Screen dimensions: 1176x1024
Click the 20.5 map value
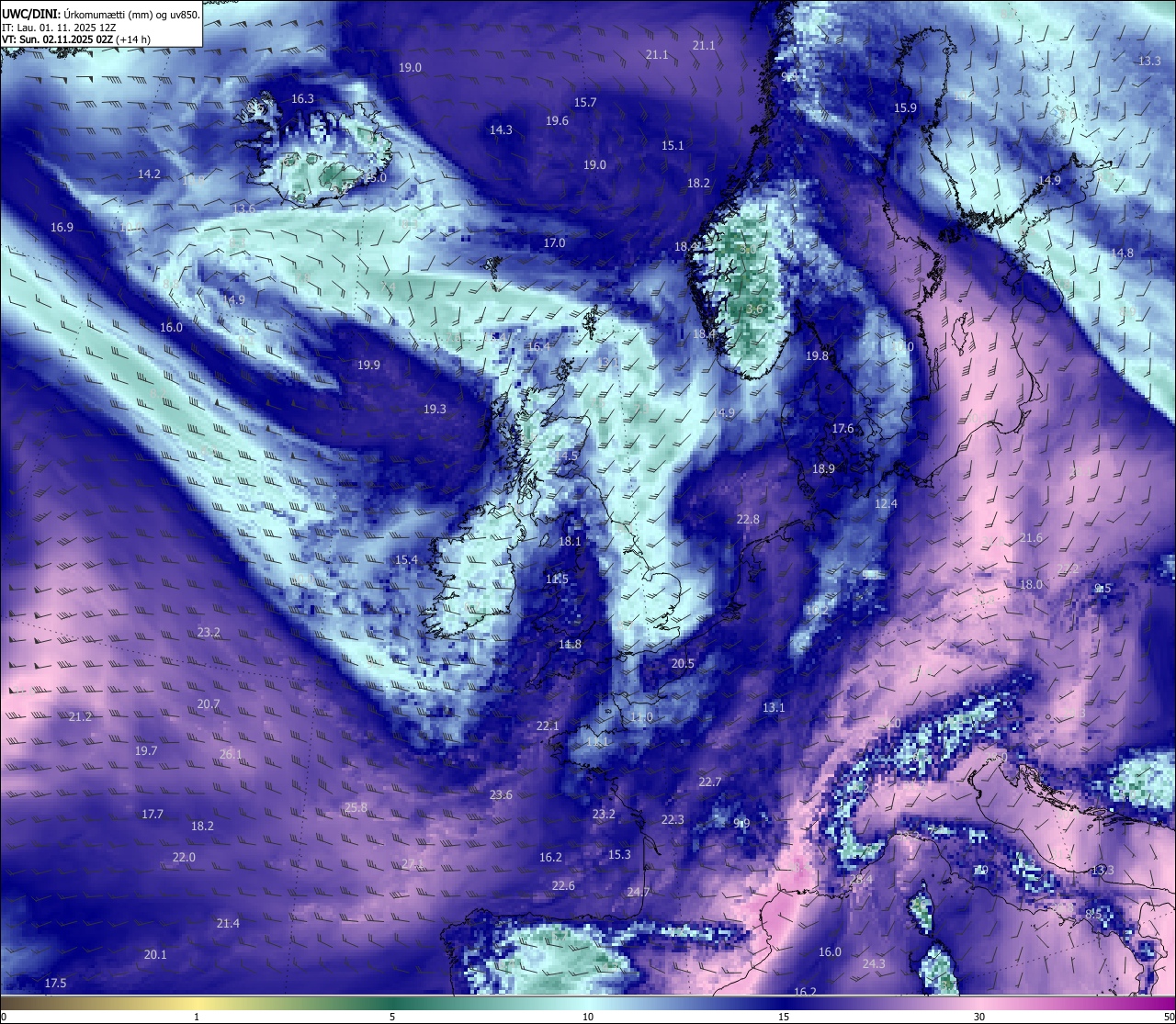click(x=683, y=664)
